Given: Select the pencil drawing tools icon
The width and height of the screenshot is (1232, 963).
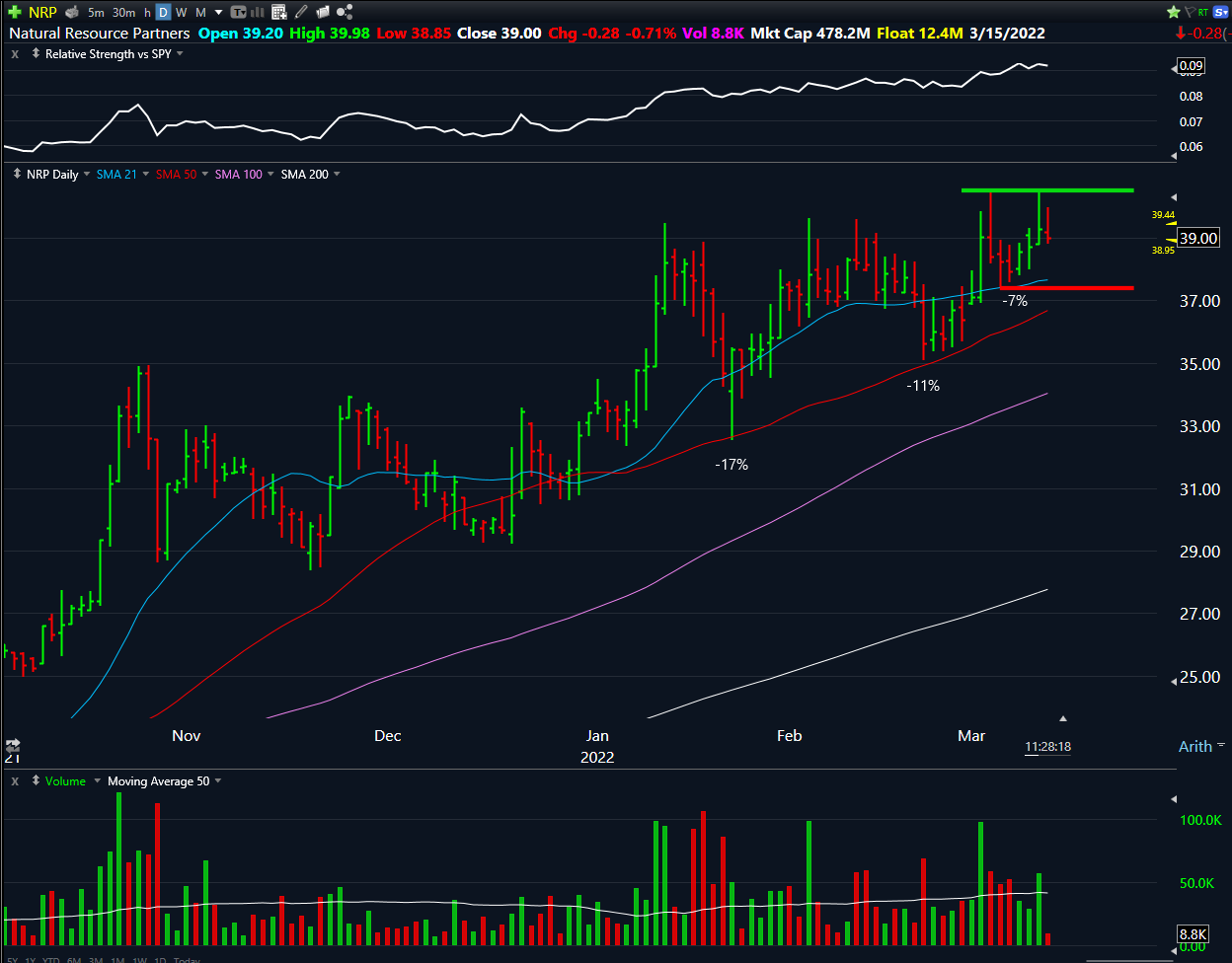Looking at the screenshot, I should click(302, 13).
